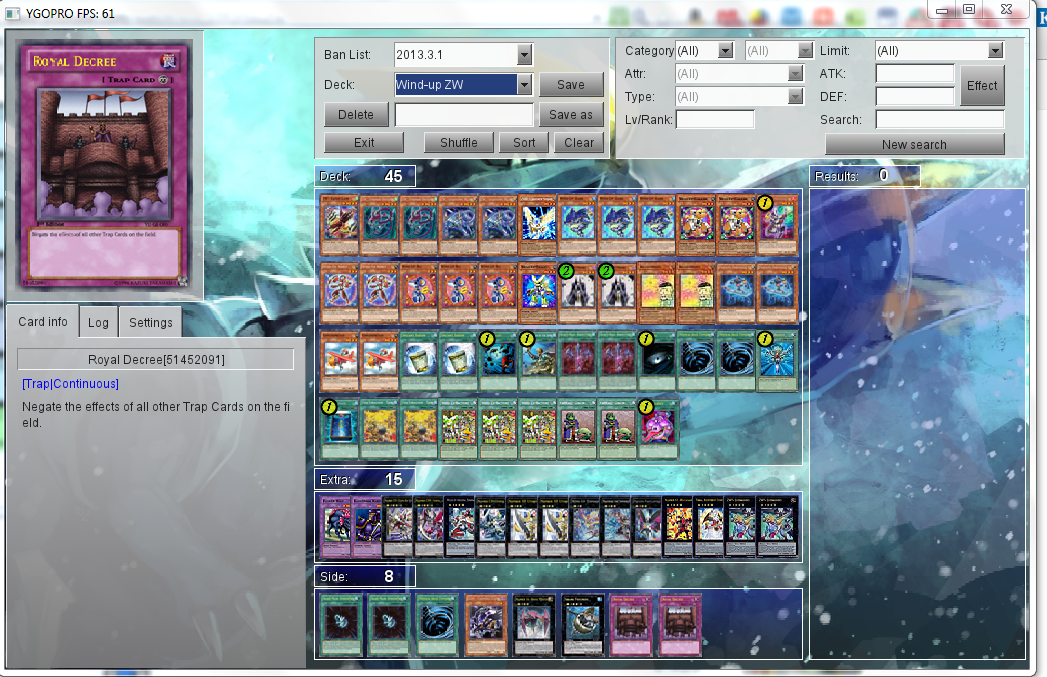
Task: Click the [Trap|Continuous] type text
Action: [70, 384]
